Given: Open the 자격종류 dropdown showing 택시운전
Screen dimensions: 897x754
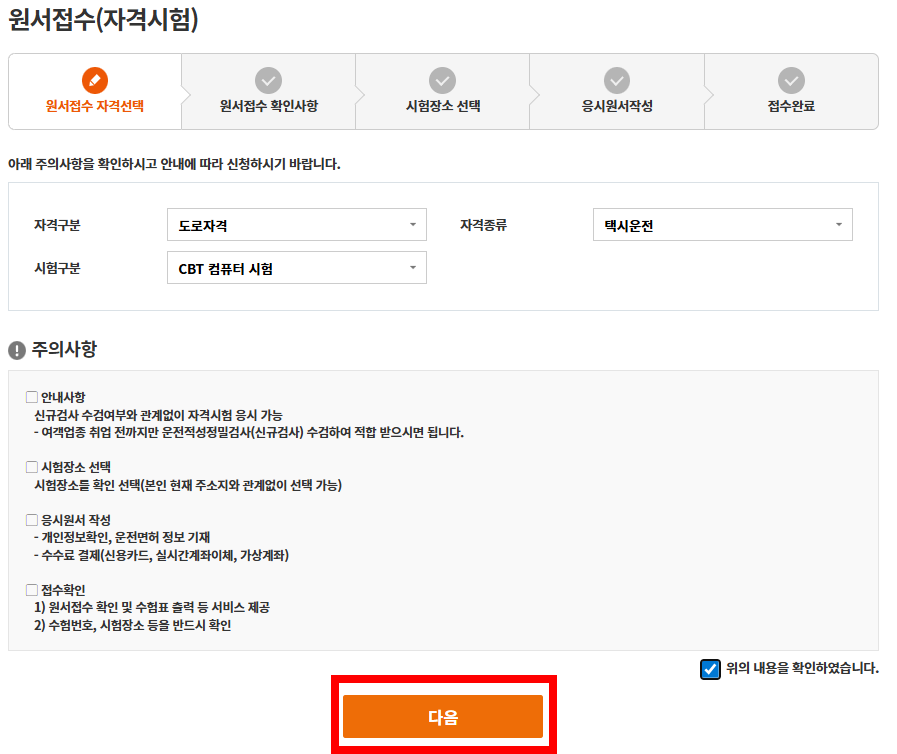Looking at the screenshot, I should point(723,225).
